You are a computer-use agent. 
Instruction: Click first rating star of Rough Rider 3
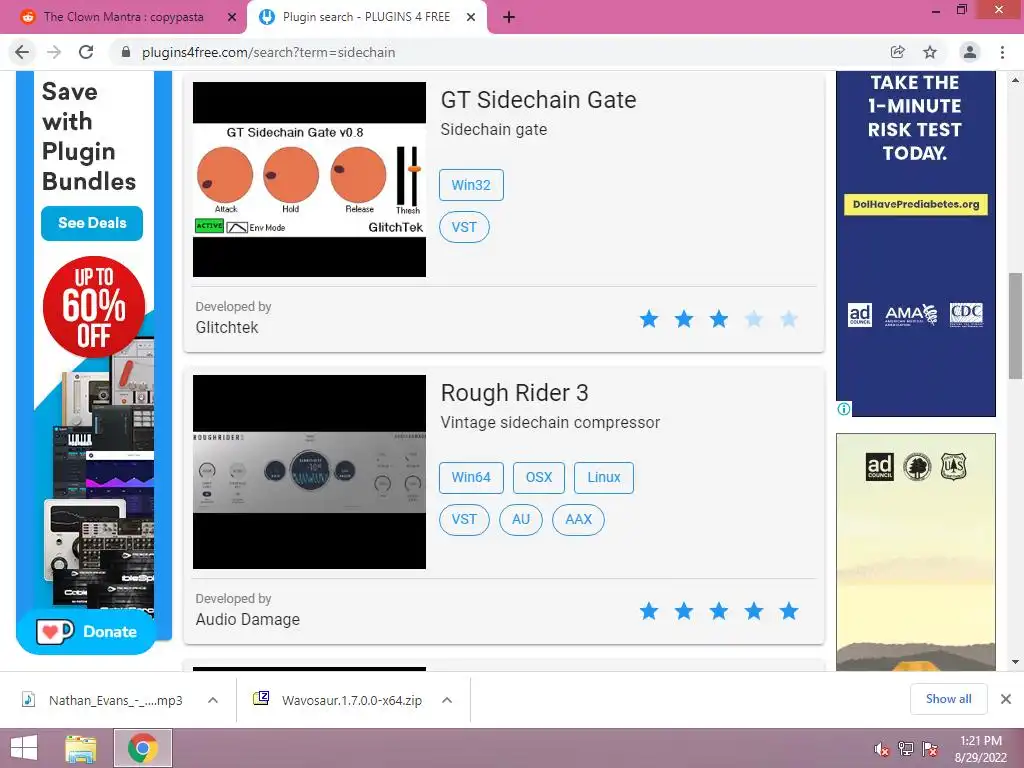tap(648, 611)
